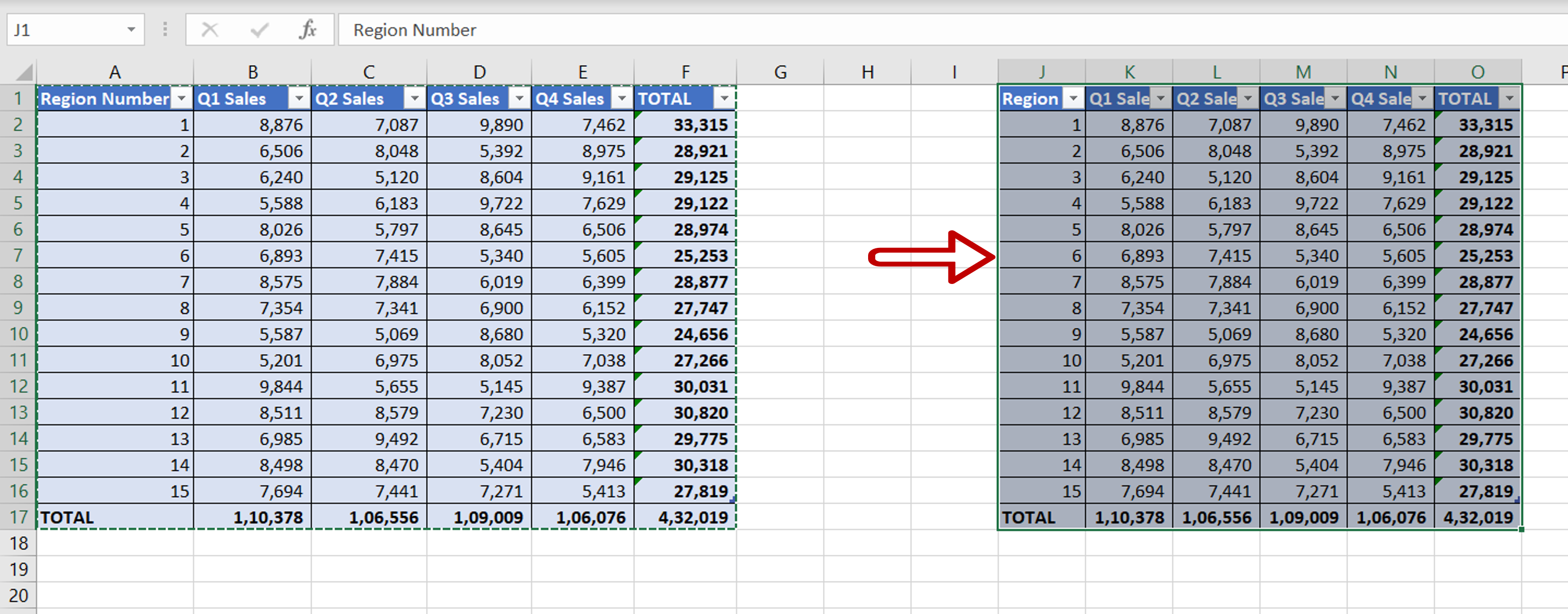Click the Enter checkmark formula bar icon
Image resolution: width=1568 pixels, height=614 pixels.
point(260,29)
